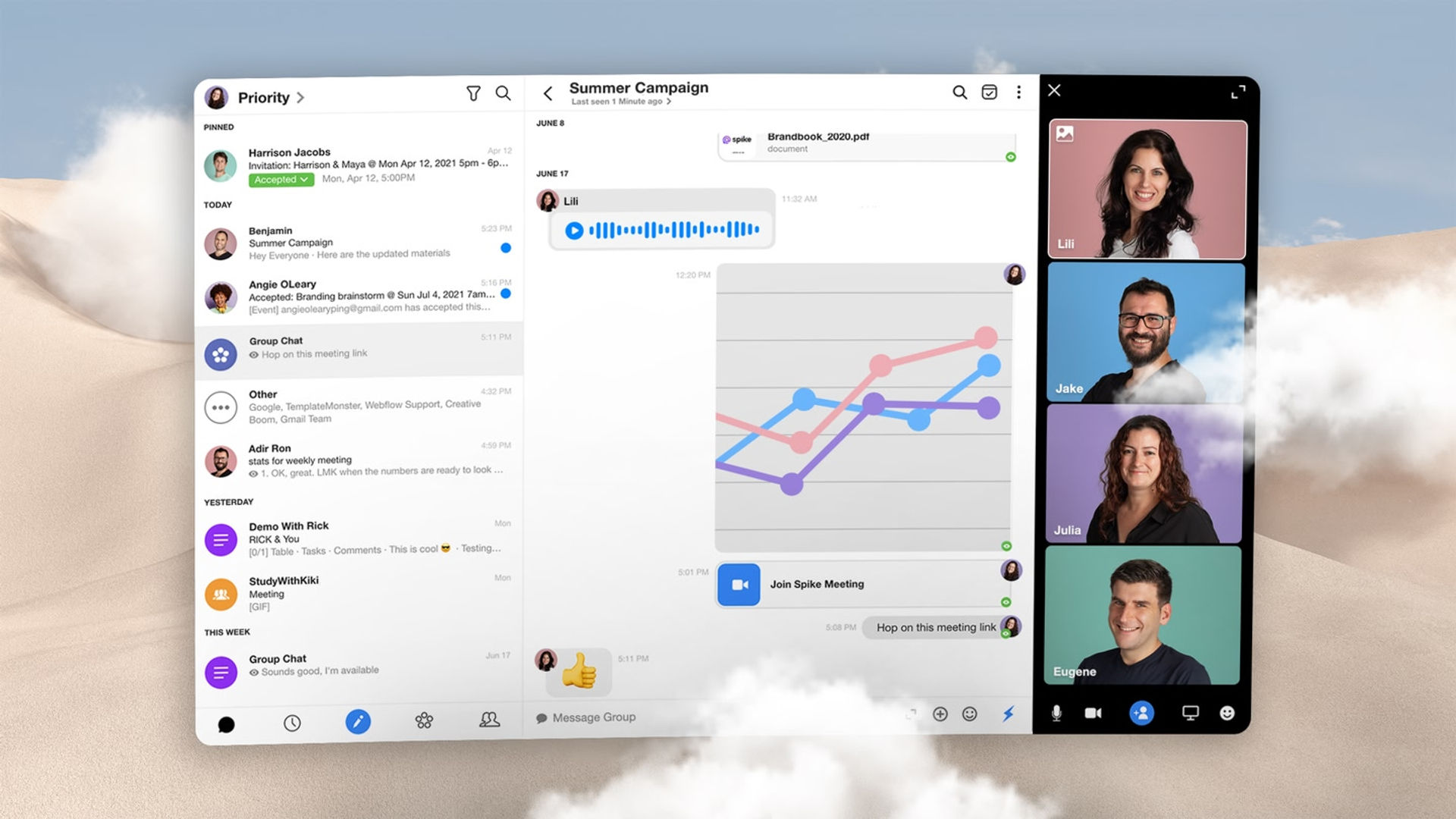
Task: Open the emoji picker in message bar
Action: pos(969,714)
